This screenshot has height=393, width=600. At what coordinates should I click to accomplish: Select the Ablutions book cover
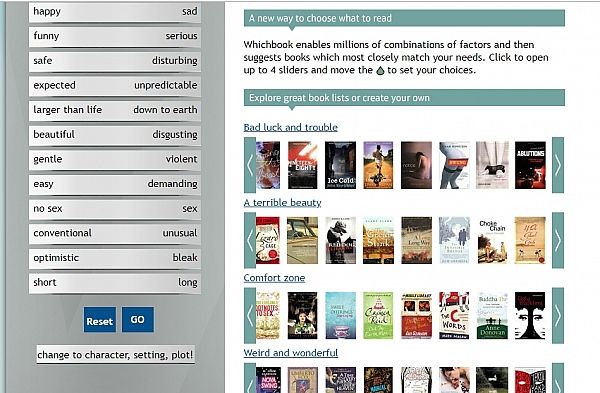(x=530, y=165)
